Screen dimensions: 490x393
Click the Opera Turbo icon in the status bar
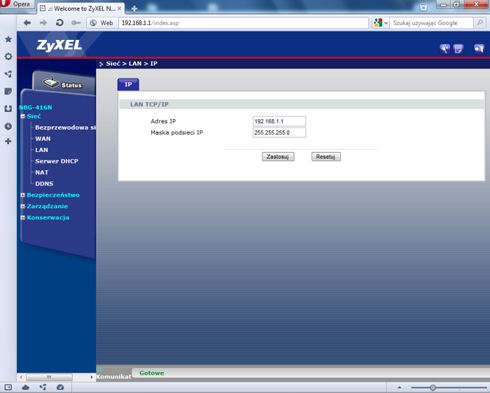point(60,387)
